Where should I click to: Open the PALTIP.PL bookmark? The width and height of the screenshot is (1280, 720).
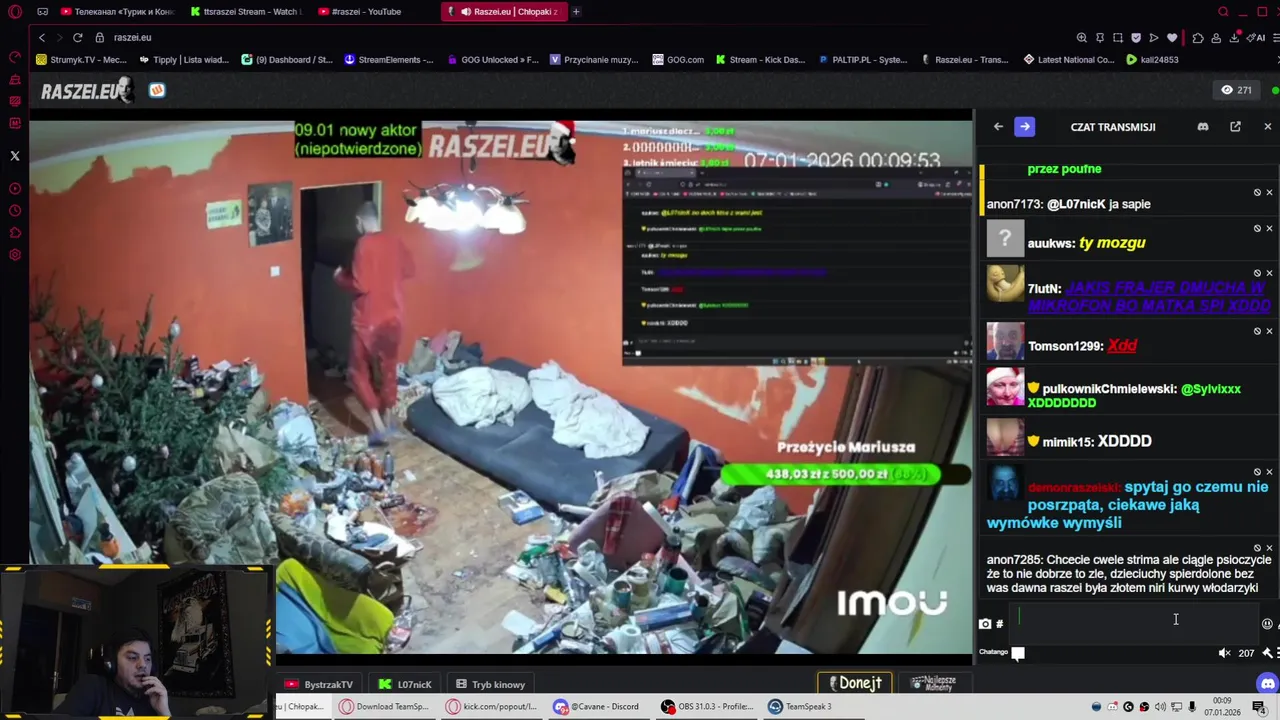tap(862, 60)
